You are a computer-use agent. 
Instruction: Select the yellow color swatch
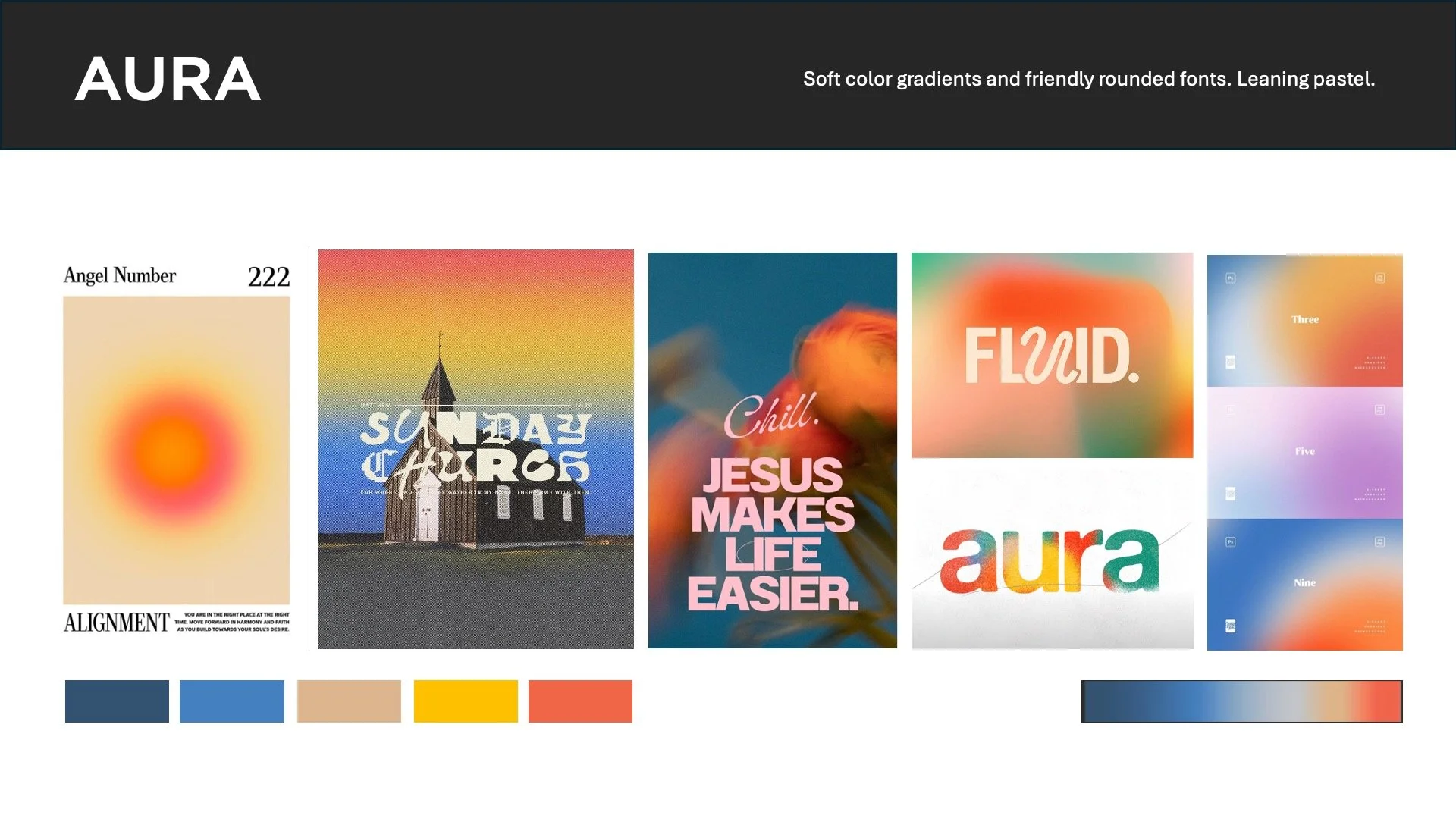pos(466,701)
